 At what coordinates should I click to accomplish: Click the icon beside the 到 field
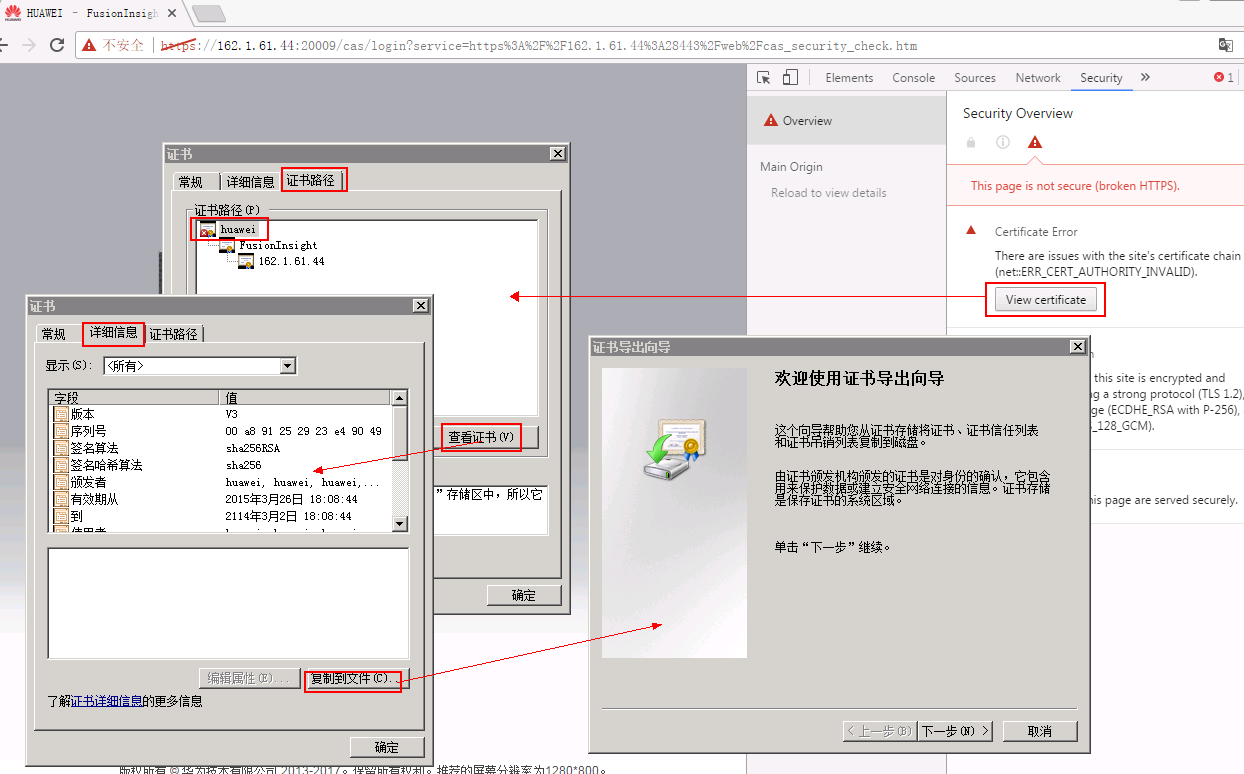[x=61, y=516]
